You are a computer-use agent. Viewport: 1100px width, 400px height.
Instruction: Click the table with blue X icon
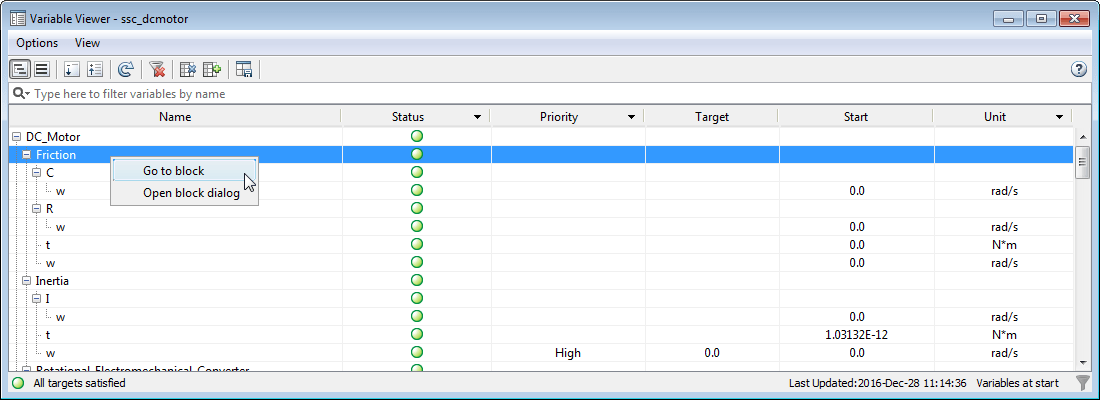coord(188,69)
